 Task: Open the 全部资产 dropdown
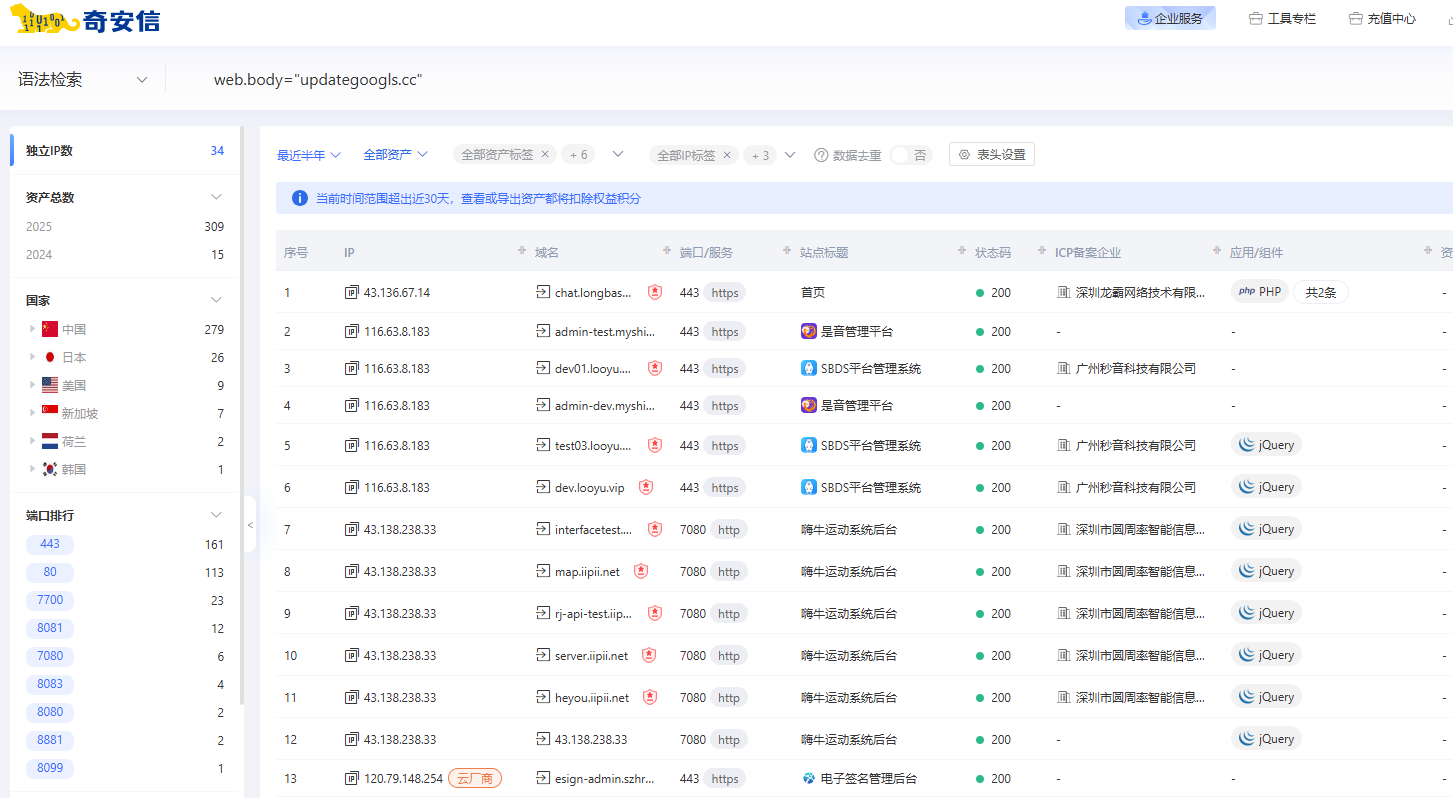click(x=395, y=155)
